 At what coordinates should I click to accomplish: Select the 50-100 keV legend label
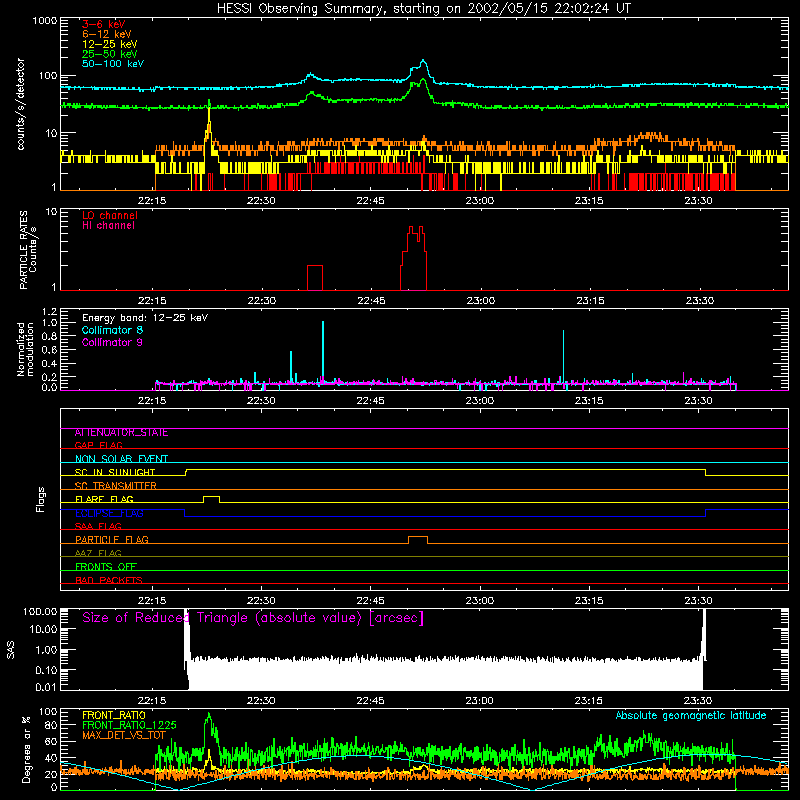(x=113, y=64)
